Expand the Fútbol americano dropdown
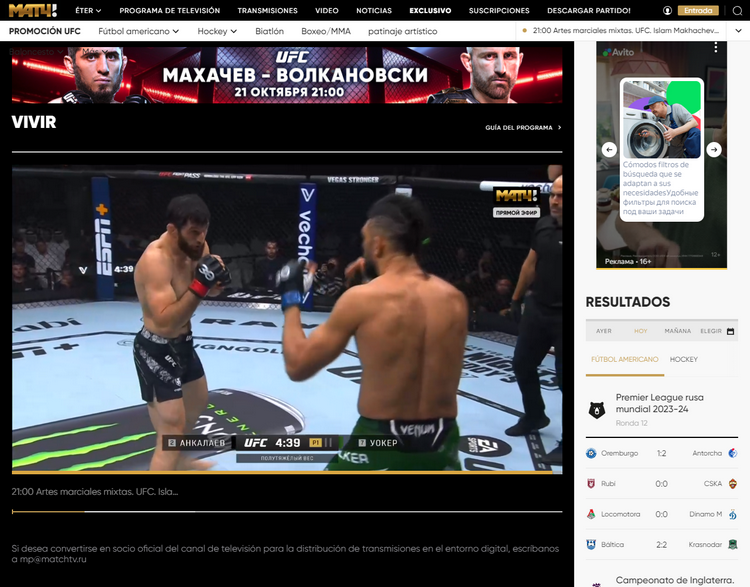The height and width of the screenshot is (587, 750). pos(138,31)
